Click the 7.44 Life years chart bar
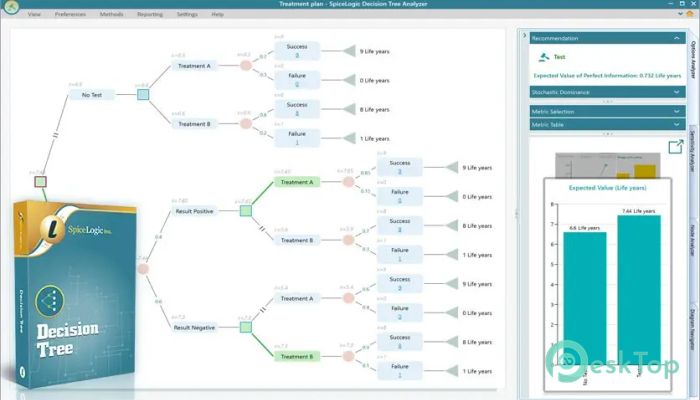This screenshot has width=700, height=400. (x=639, y=290)
